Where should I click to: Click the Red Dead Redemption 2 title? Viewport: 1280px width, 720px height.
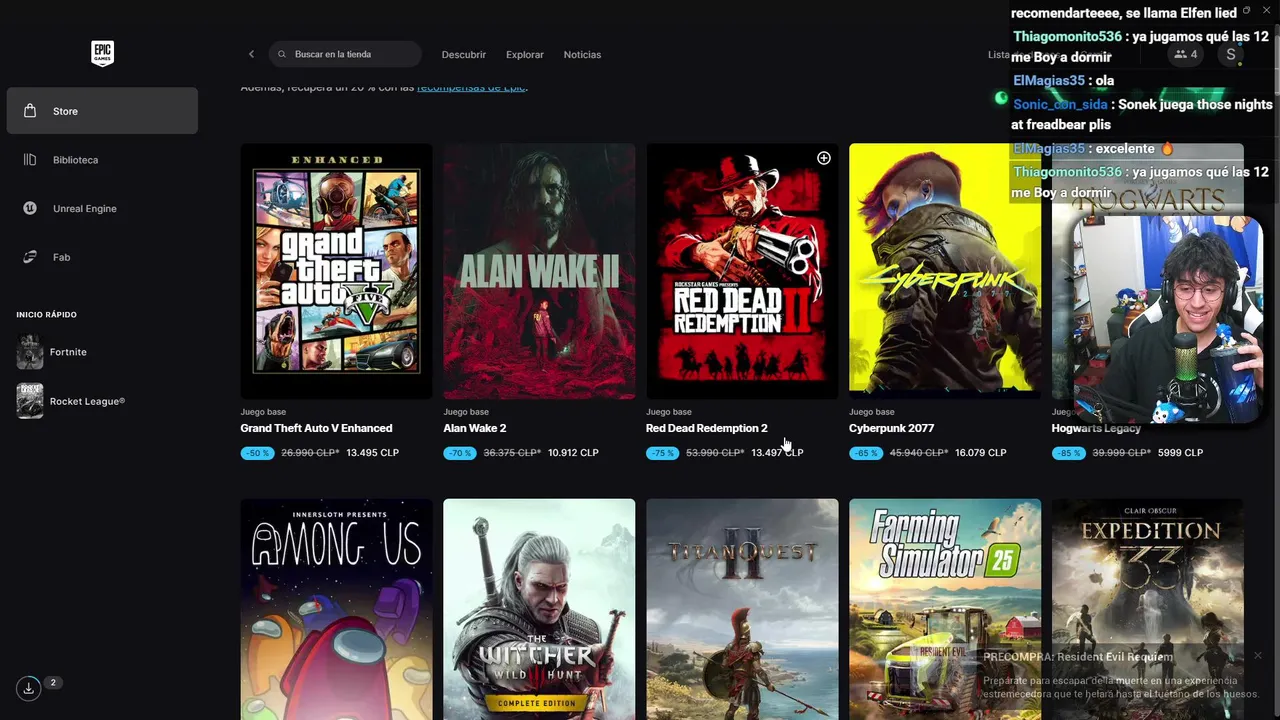pos(707,428)
